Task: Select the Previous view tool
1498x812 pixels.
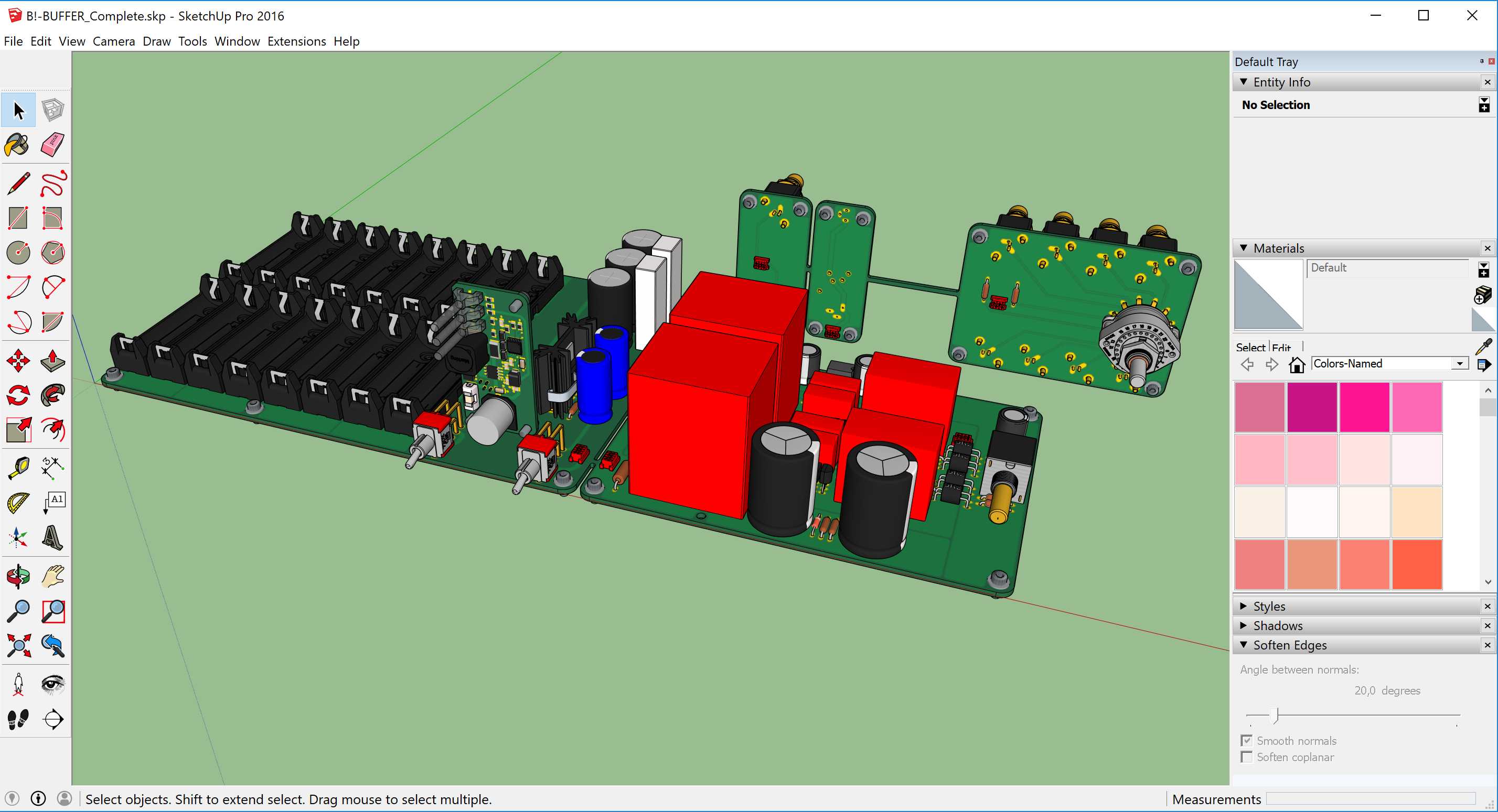Action: pyautogui.click(x=53, y=646)
